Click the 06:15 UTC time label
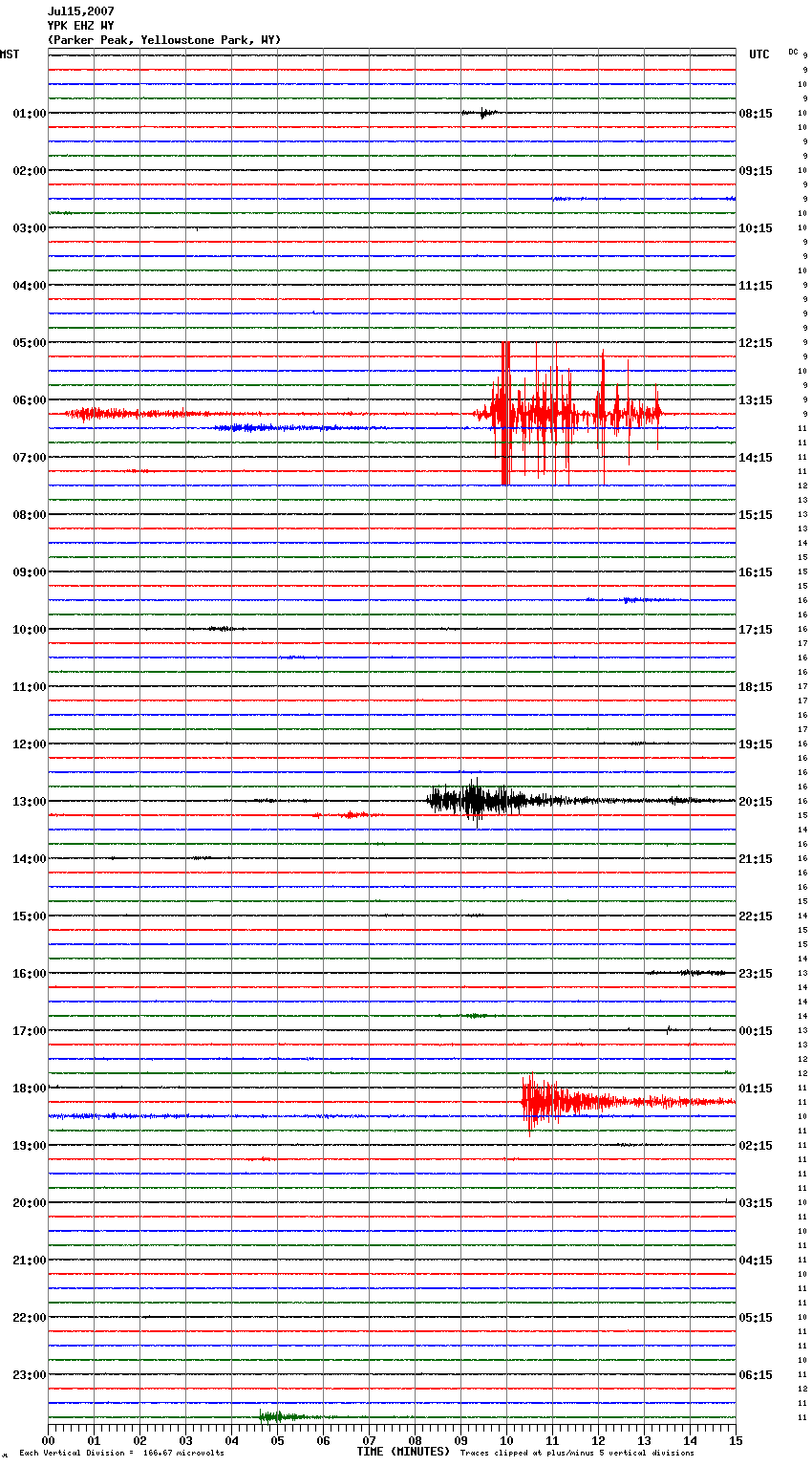Image resolution: width=812 pixels, height=1466 pixels. point(756,1375)
